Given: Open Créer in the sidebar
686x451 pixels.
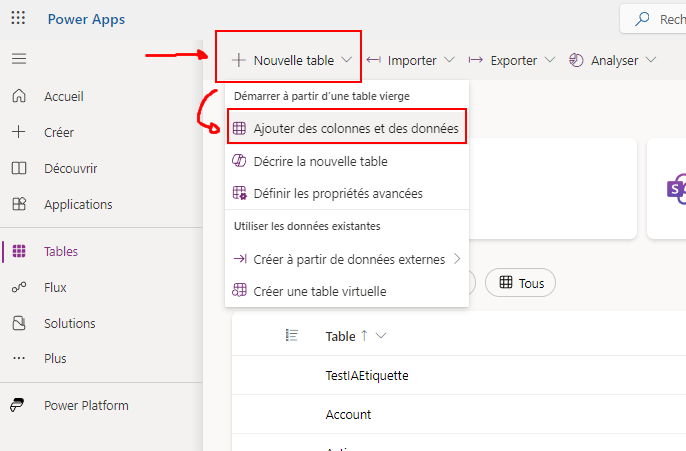Looking at the screenshot, I should point(101,132).
